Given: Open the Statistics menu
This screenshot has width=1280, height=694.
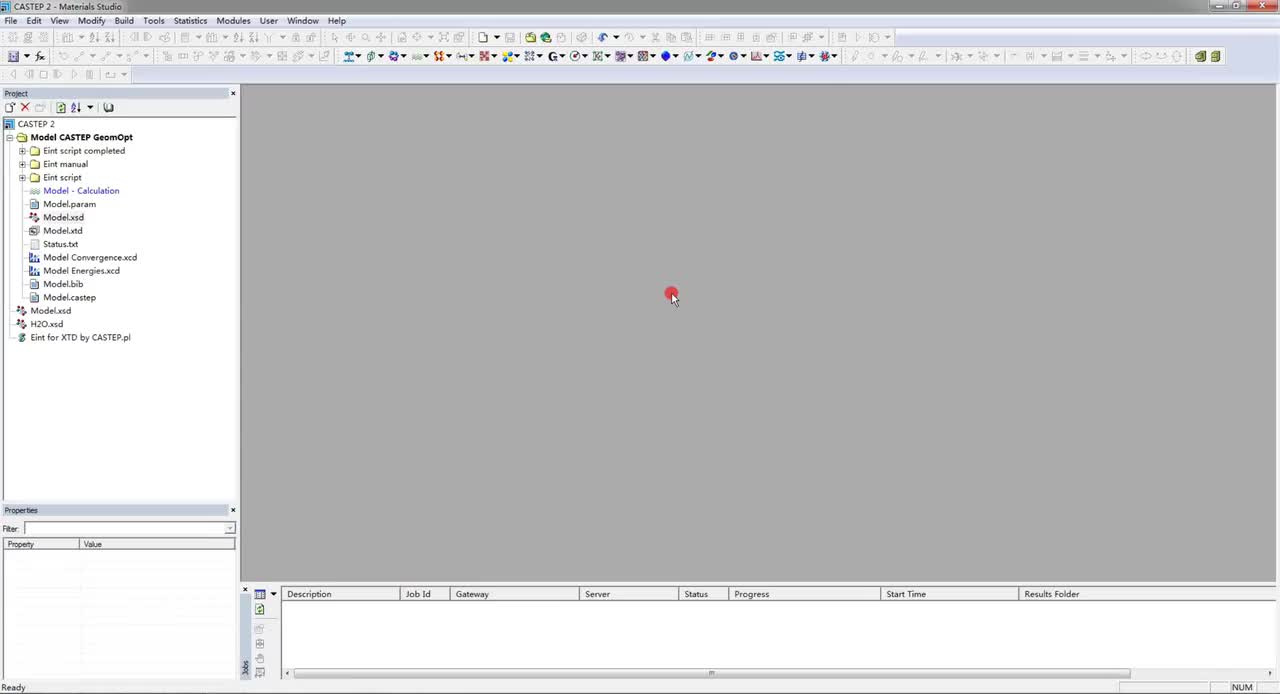Looking at the screenshot, I should click(190, 20).
